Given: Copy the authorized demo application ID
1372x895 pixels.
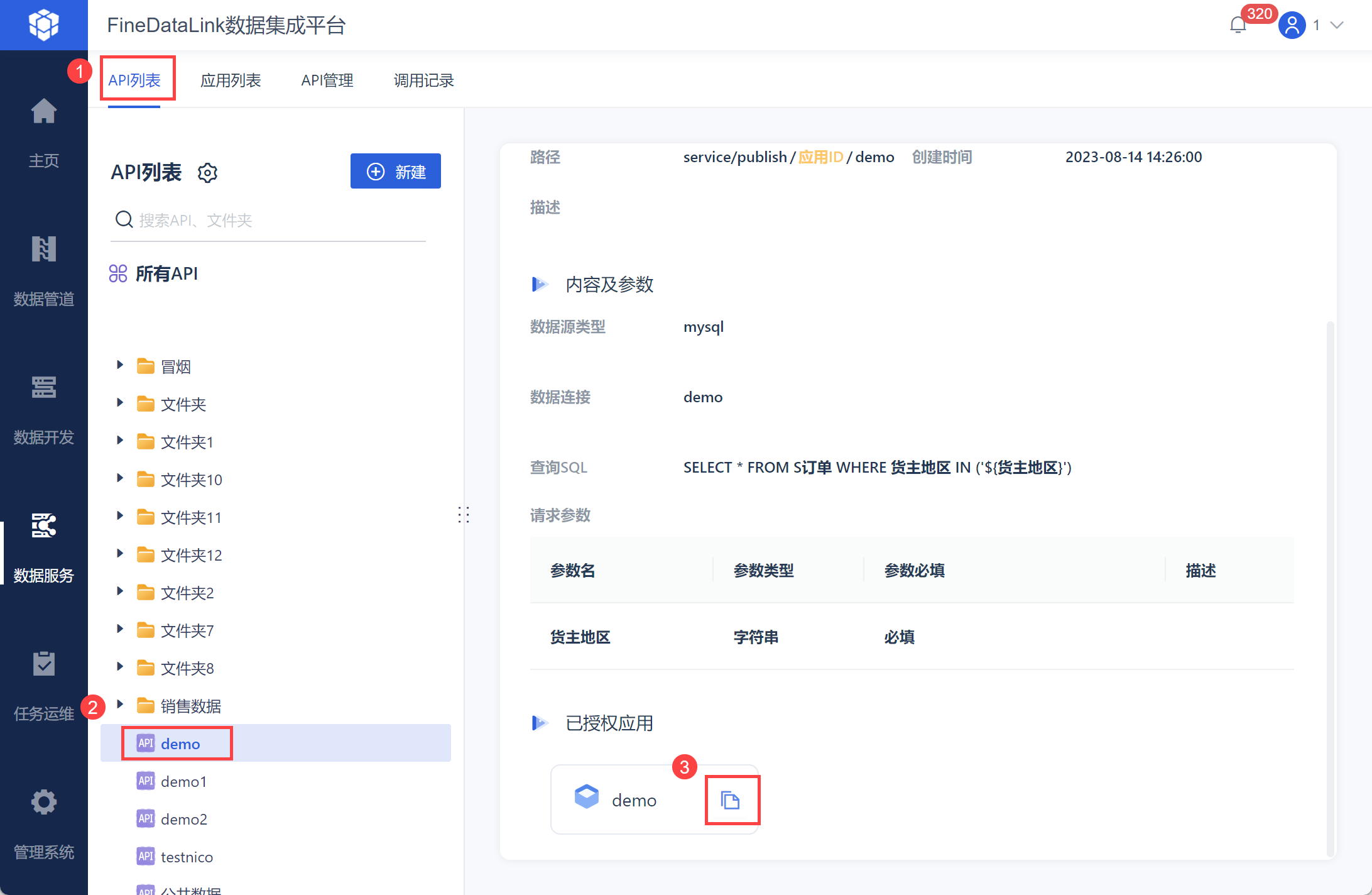Looking at the screenshot, I should 731,800.
